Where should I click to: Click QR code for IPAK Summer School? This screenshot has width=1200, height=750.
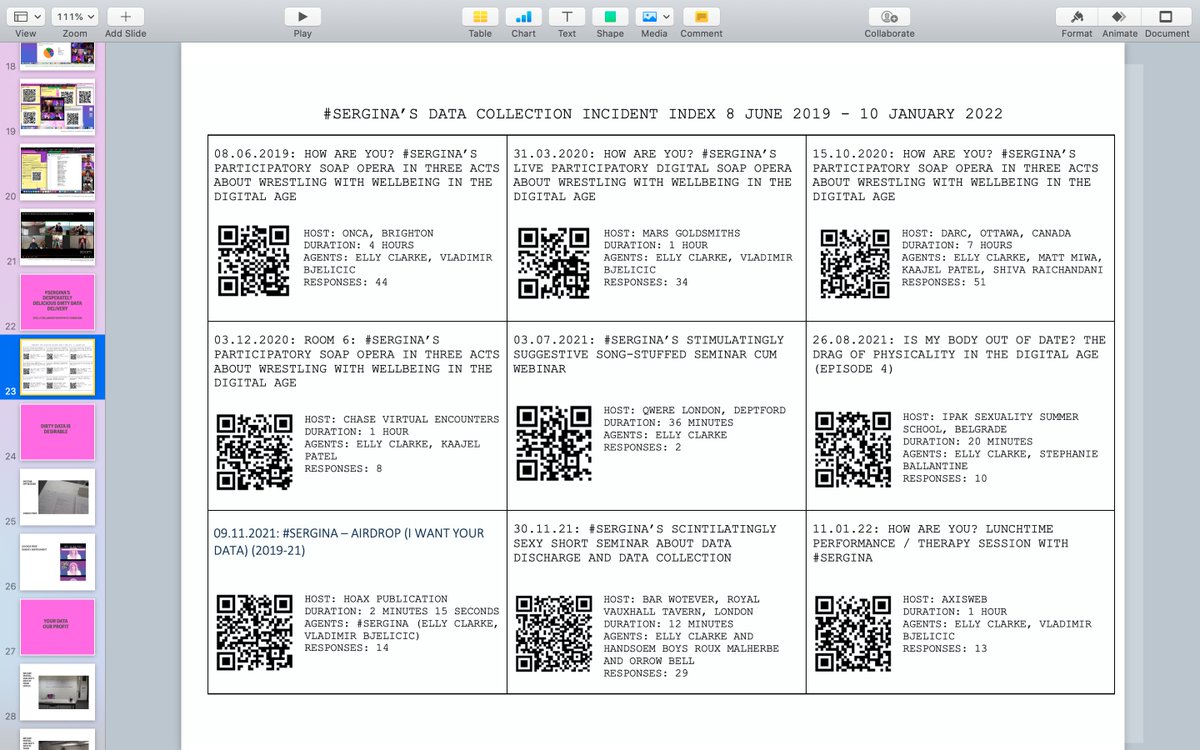click(853, 449)
